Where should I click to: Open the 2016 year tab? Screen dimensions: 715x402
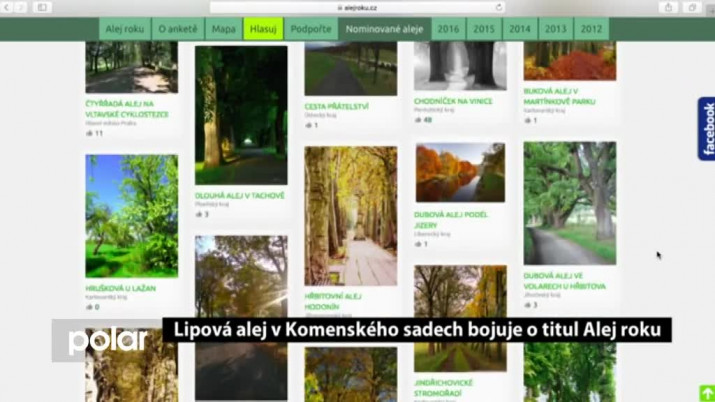click(x=448, y=29)
